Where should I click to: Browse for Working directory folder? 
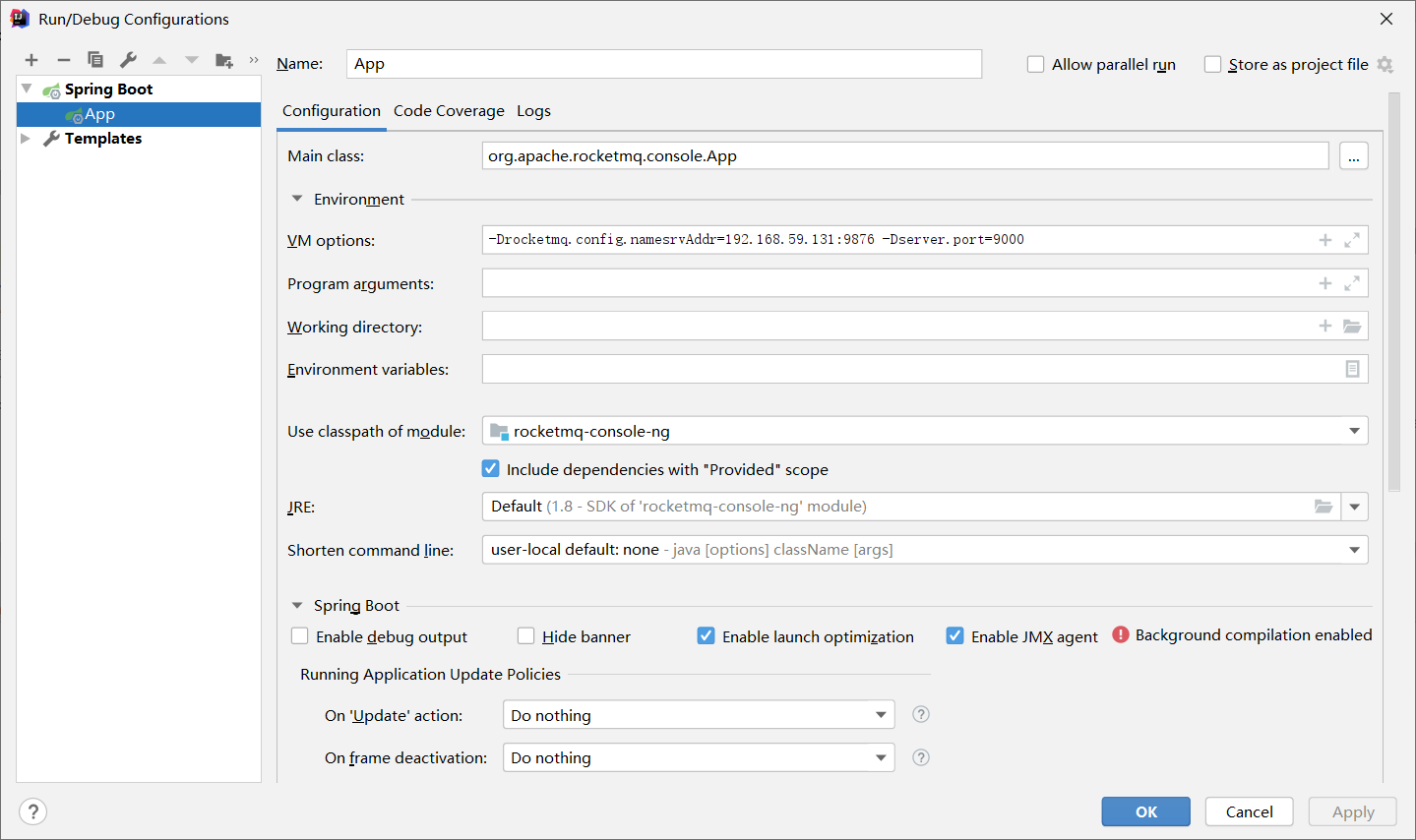coord(1352,326)
